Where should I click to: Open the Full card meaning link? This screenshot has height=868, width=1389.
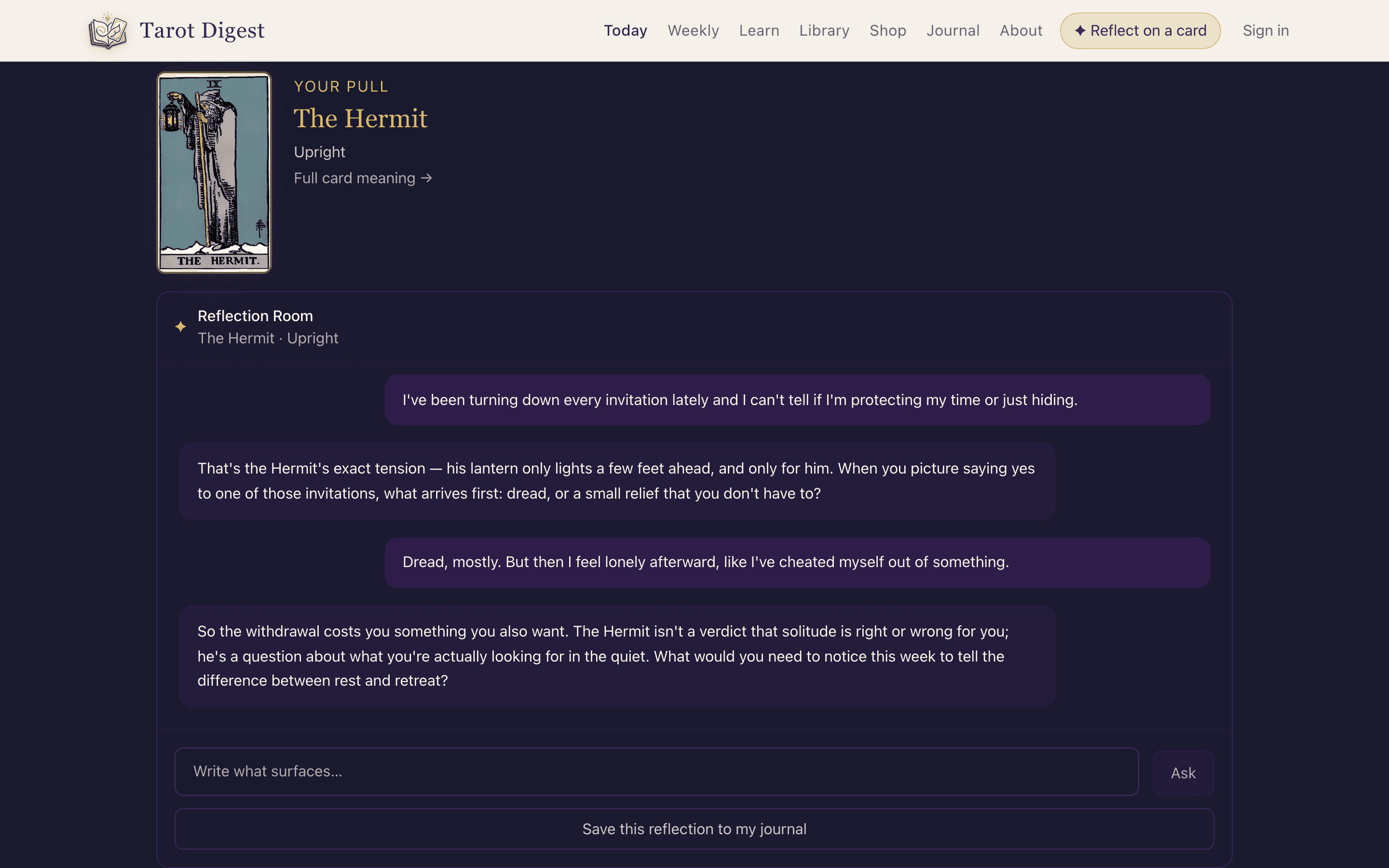click(363, 178)
